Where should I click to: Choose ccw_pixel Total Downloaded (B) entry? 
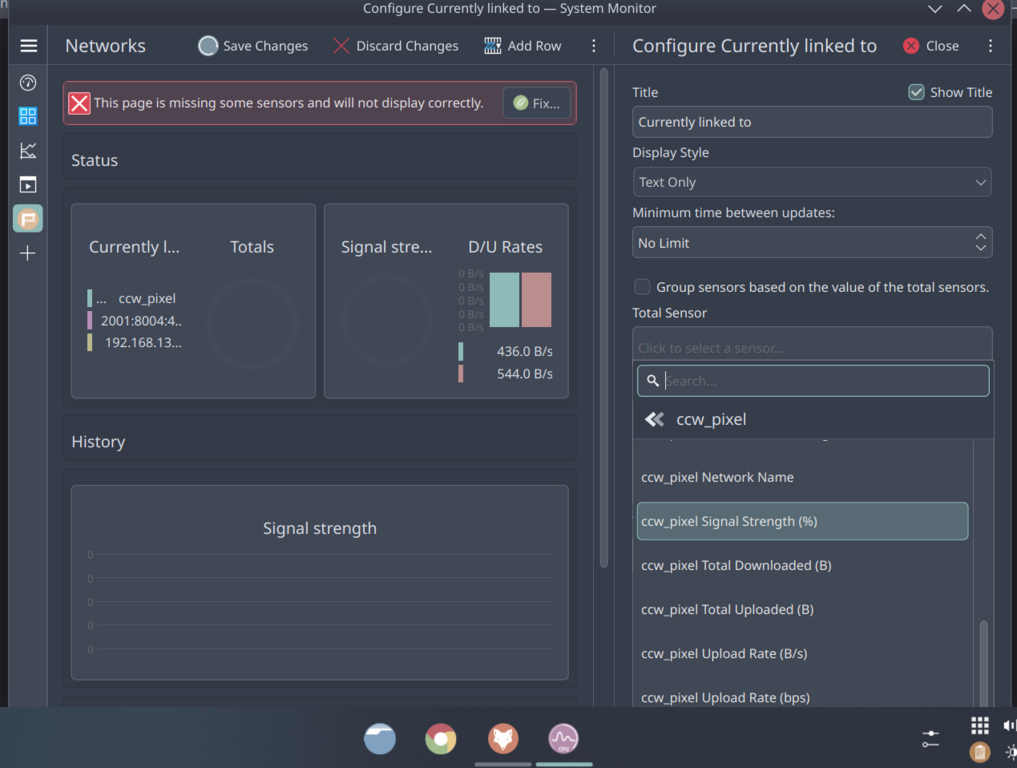click(736, 565)
